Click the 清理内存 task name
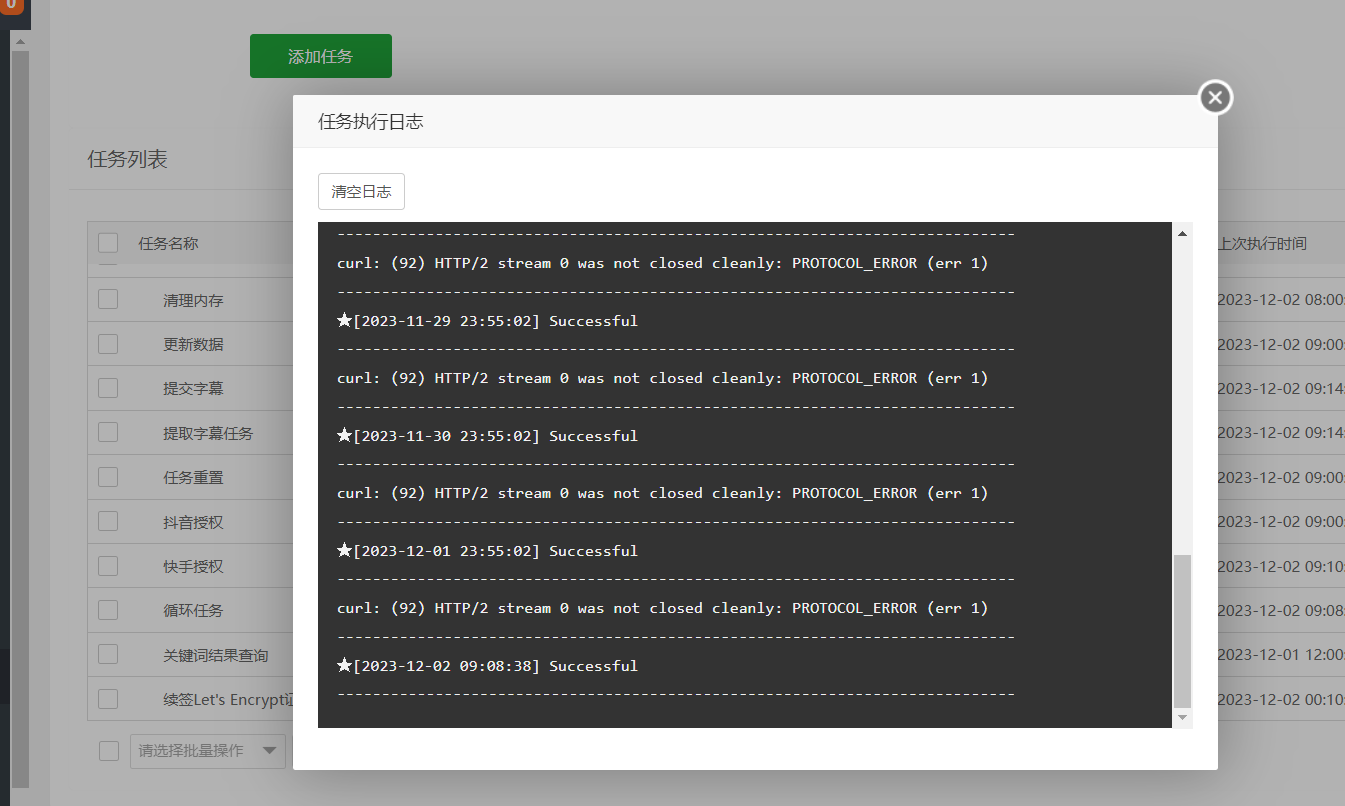Screen dimensions: 1345x806 tap(193, 300)
